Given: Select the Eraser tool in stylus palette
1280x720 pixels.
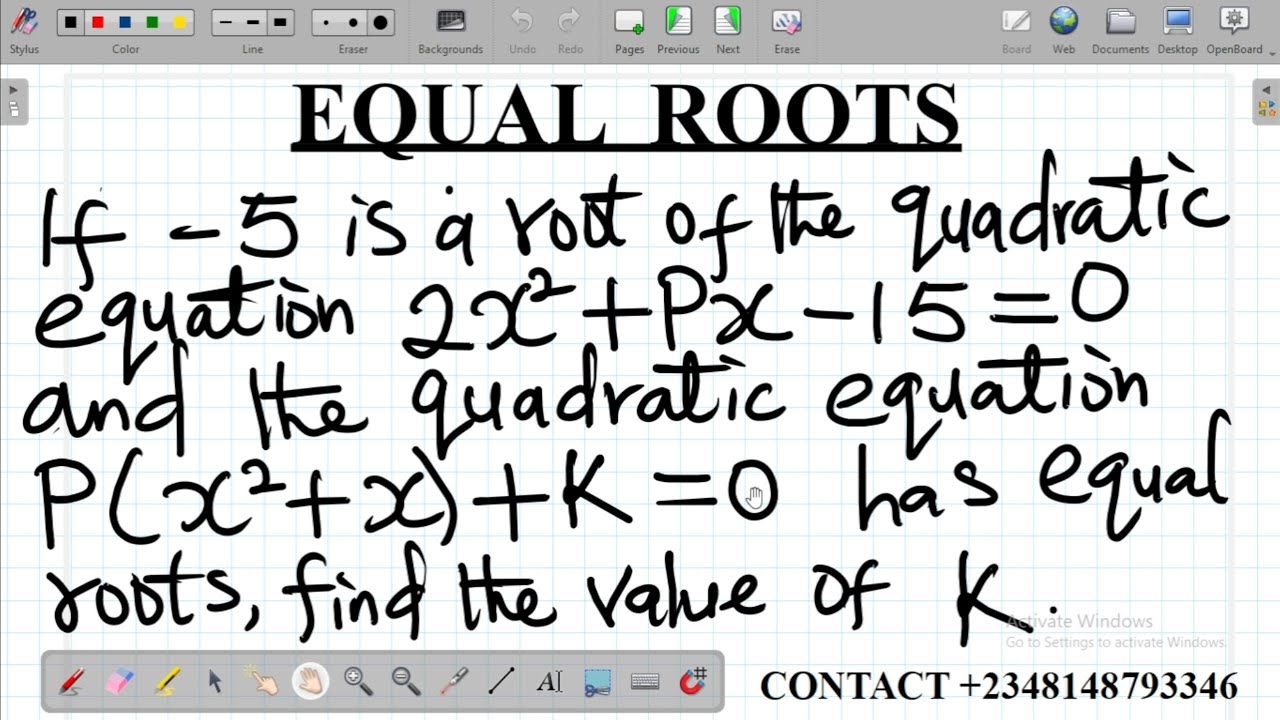Looking at the screenshot, I should point(119,682).
